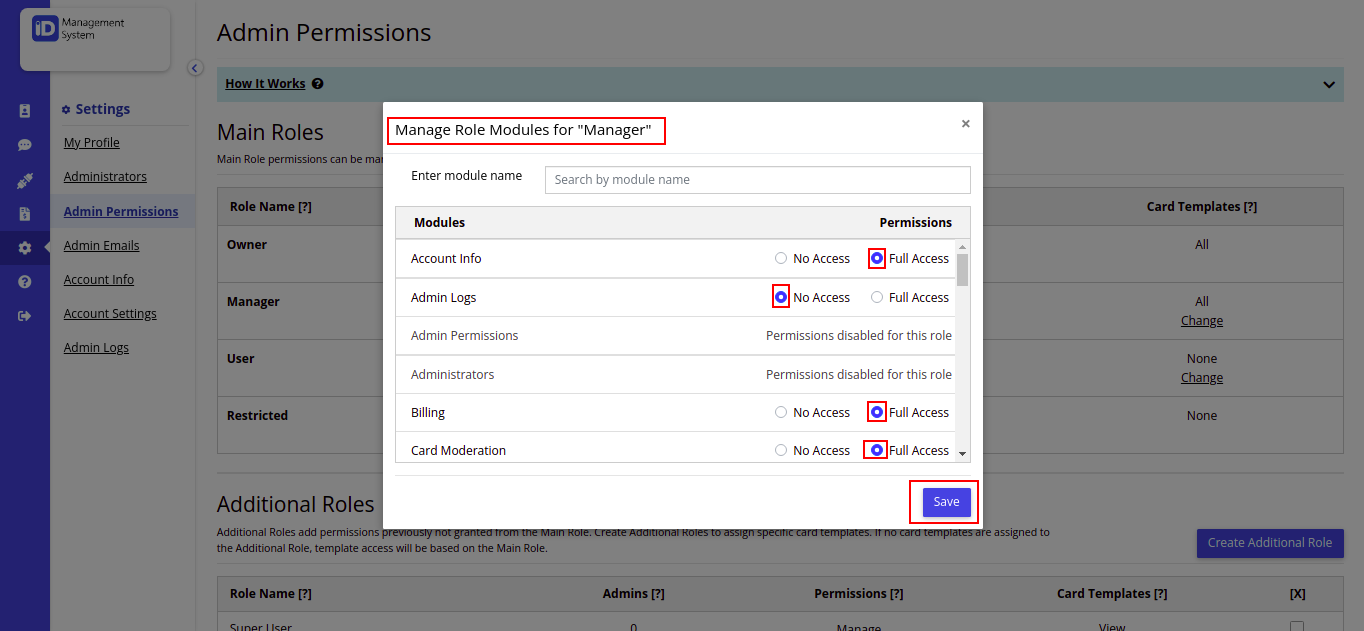Click the module name search field
1364x631 pixels.
[757, 180]
